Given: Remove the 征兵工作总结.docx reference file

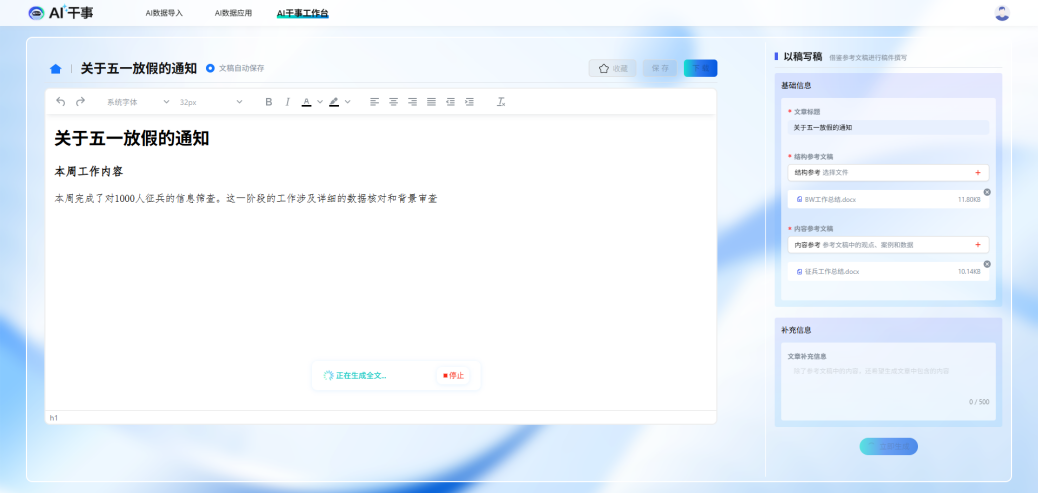Looking at the screenshot, I should [x=987, y=264].
